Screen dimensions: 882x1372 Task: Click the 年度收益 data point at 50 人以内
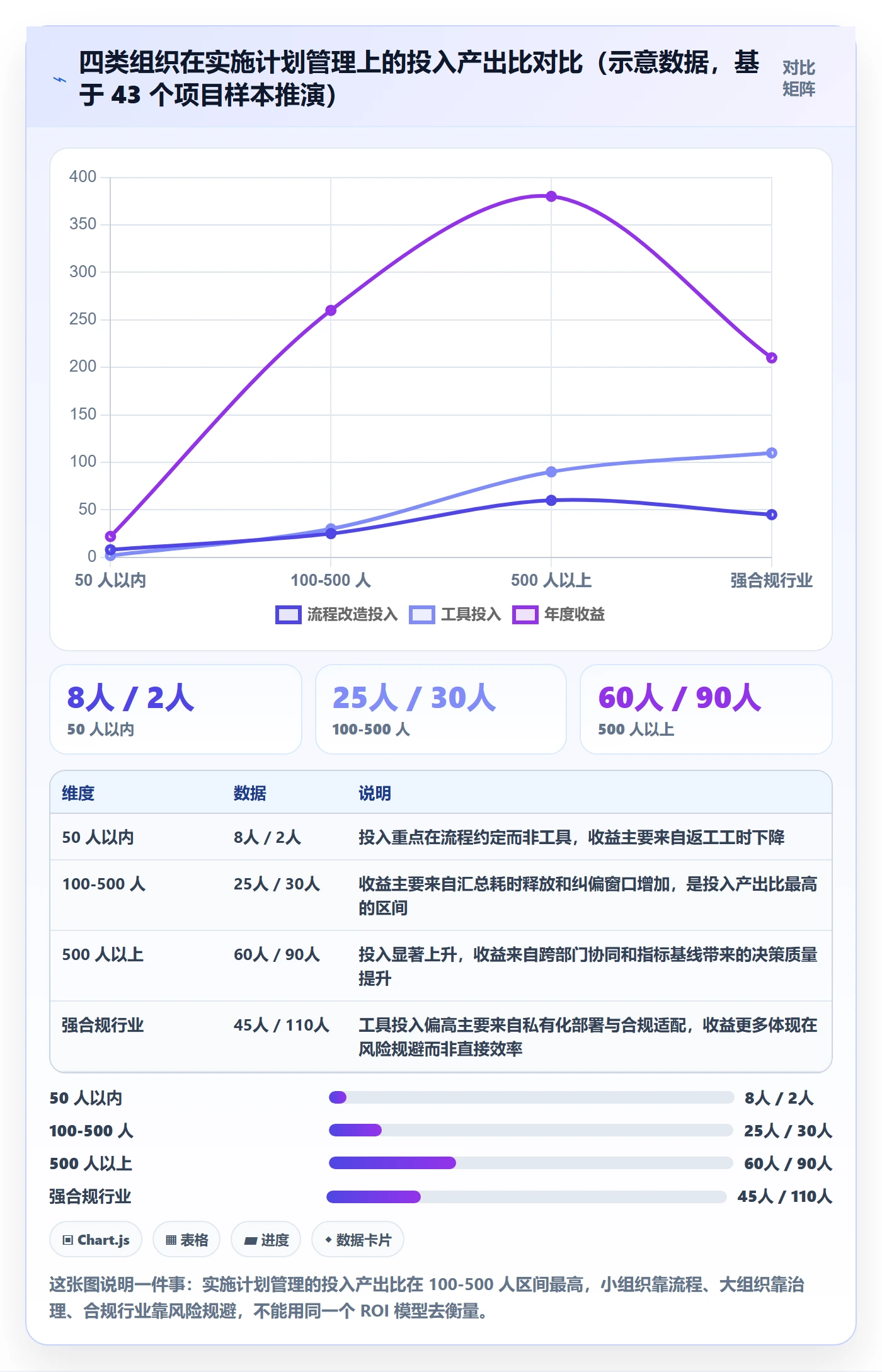click(110, 537)
